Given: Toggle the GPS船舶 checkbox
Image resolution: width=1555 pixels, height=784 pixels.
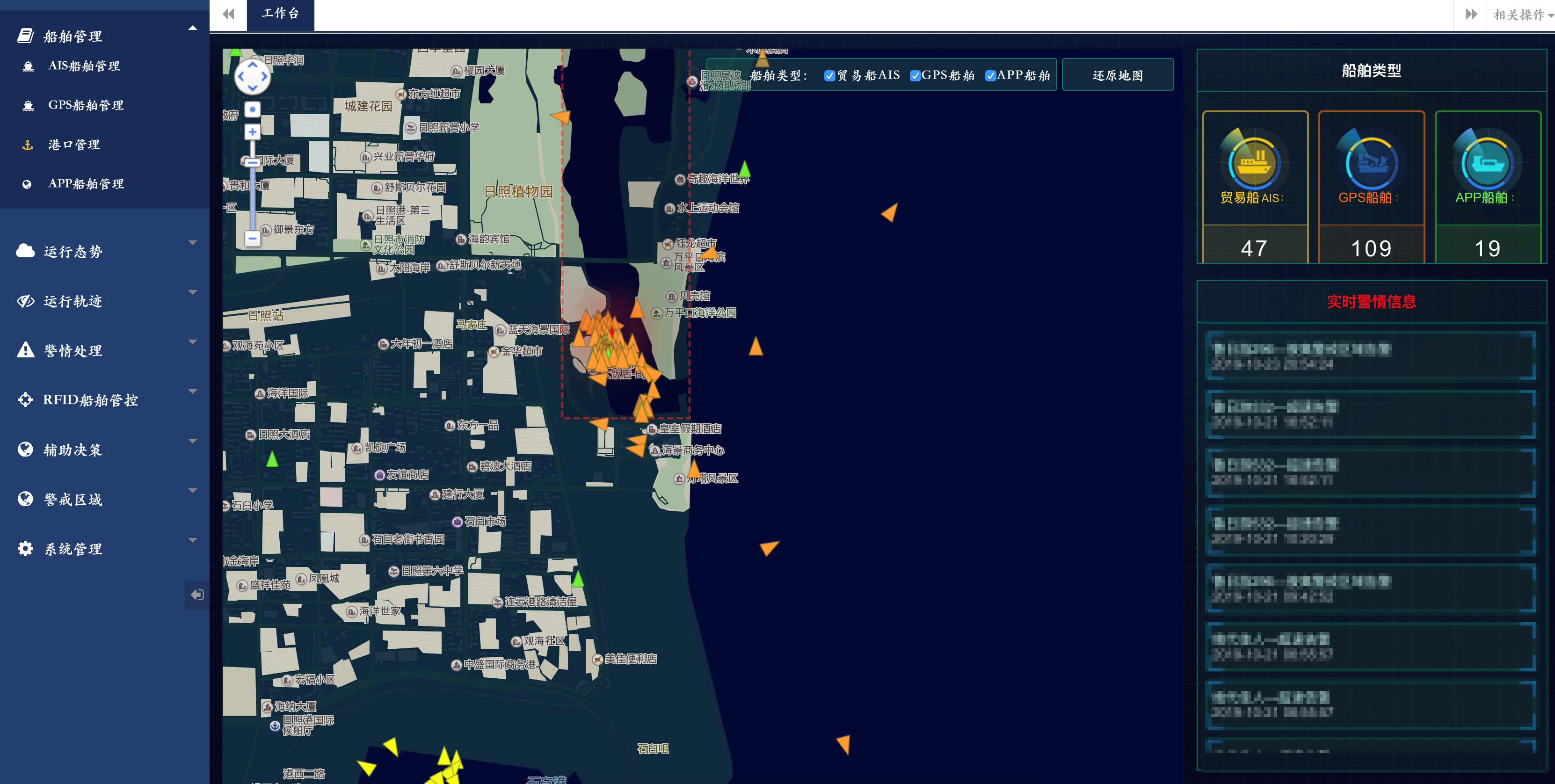Looking at the screenshot, I should click(x=915, y=75).
